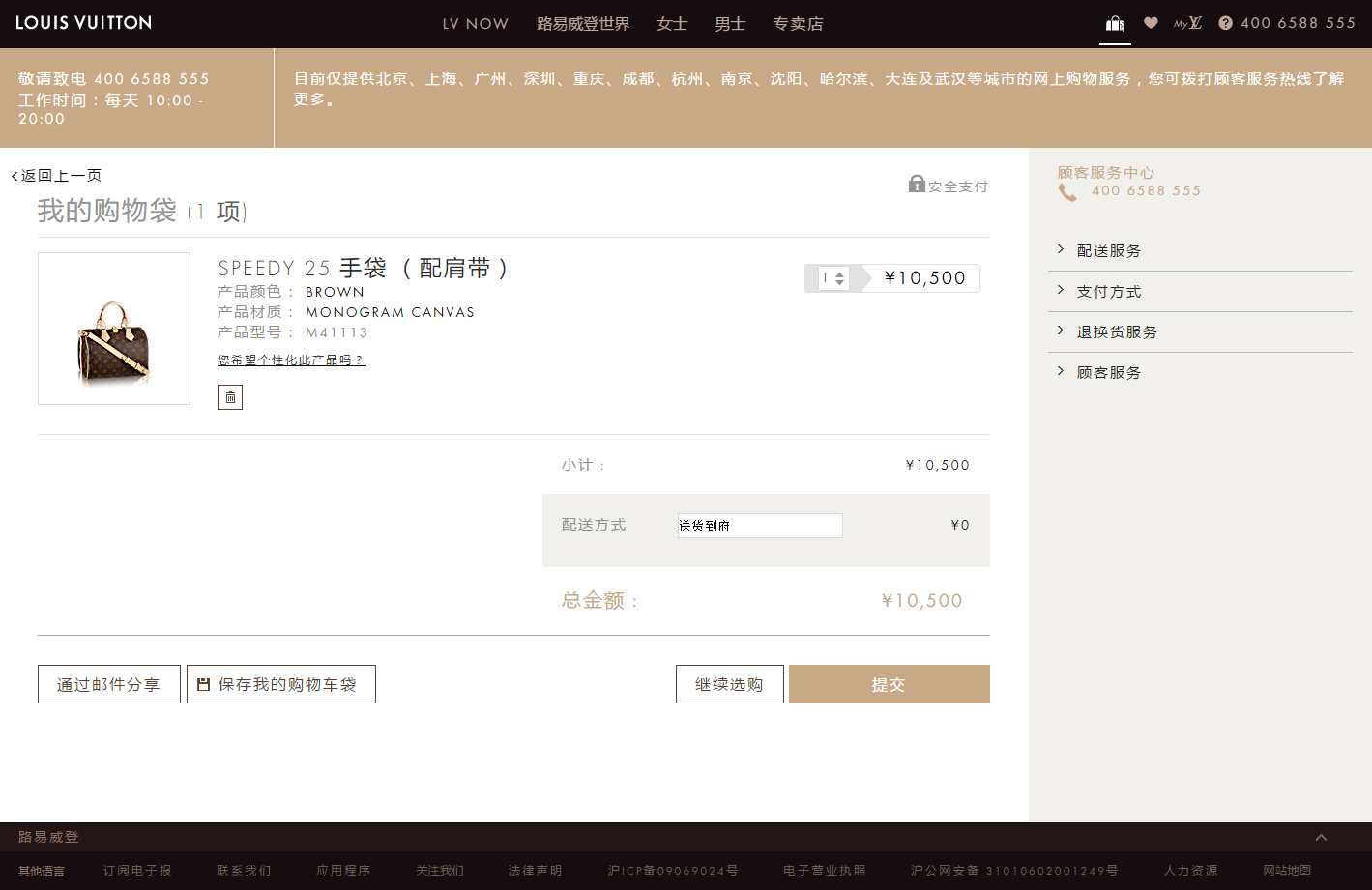Image resolution: width=1372 pixels, height=890 pixels.
Task: Expand the 配送服务 section
Action: 1109,249
